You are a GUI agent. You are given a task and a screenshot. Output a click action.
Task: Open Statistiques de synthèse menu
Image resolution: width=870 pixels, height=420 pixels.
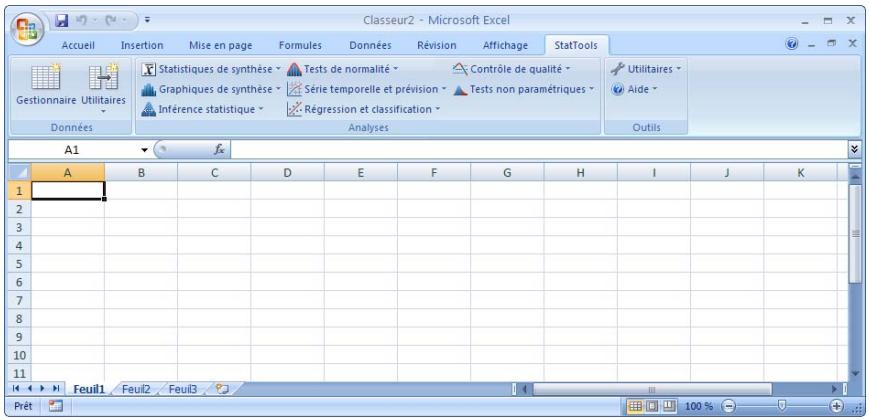(x=211, y=69)
